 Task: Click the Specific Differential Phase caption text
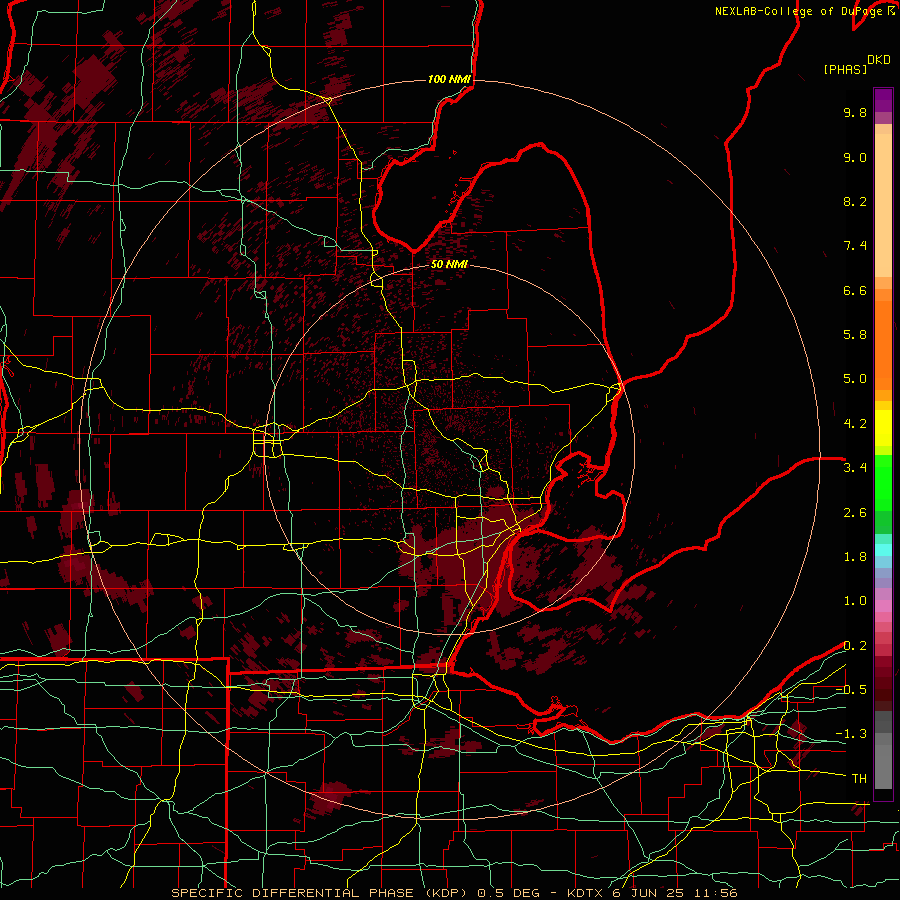pyautogui.click(x=453, y=893)
